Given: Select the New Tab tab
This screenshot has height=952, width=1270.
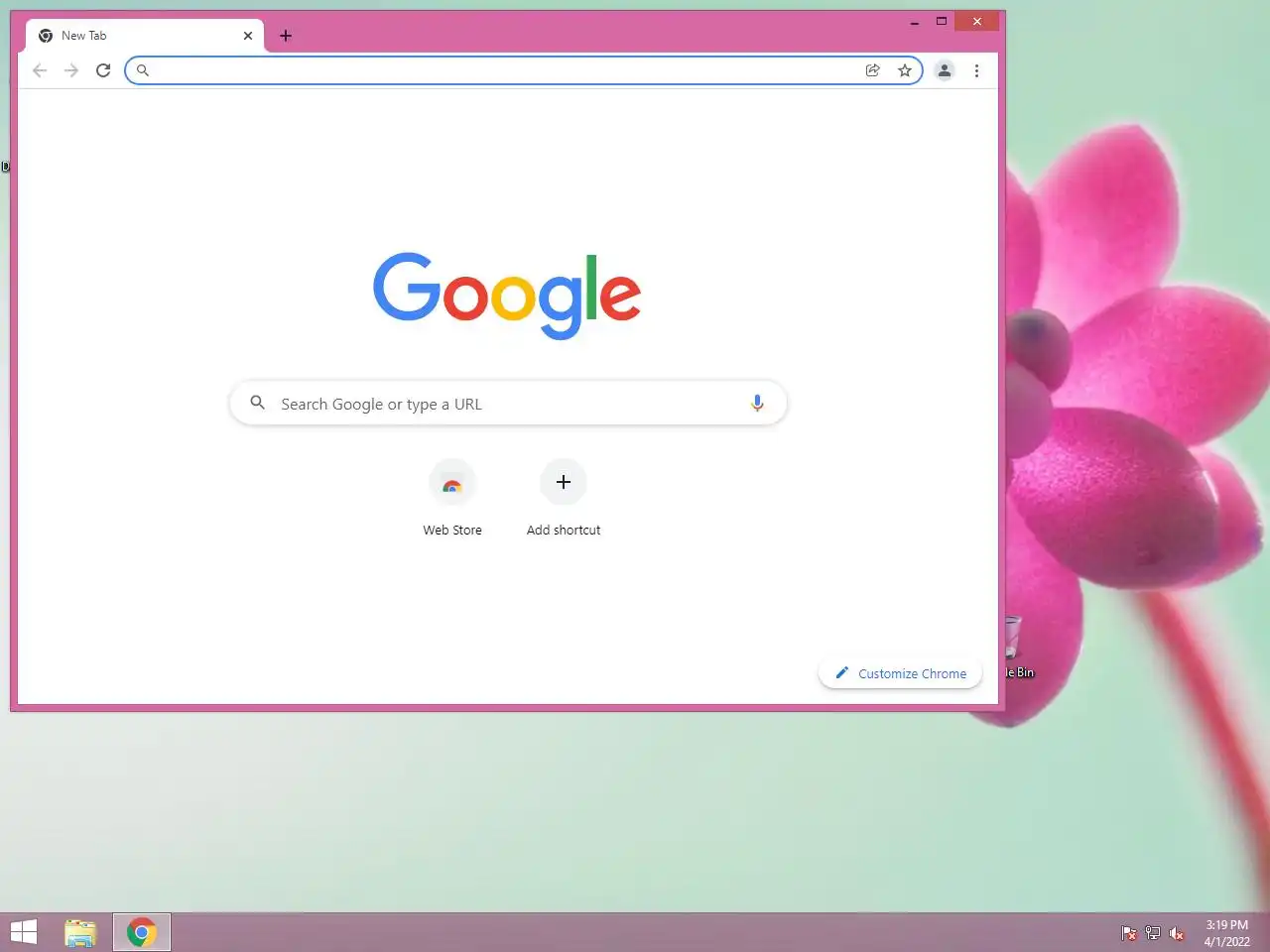Looking at the screenshot, I should click(145, 36).
